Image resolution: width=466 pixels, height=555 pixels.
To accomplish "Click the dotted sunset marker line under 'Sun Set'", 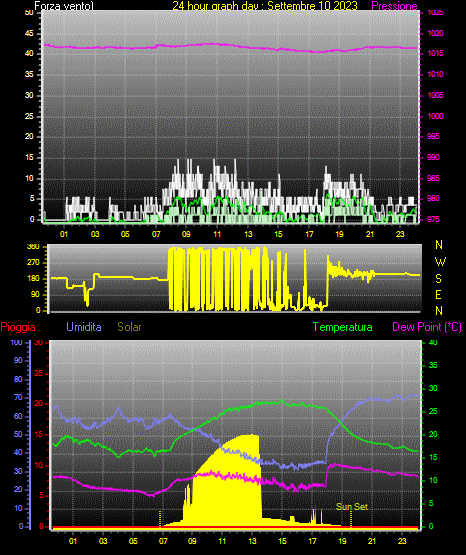I will point(351,519).
